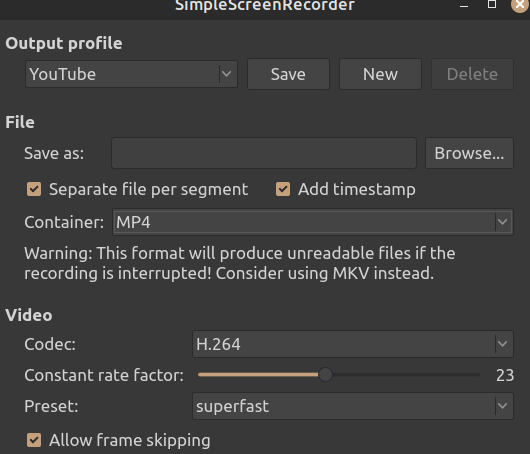530x454 pixels.
Task: Click the disabled Delete profile button
Action: 472,74
